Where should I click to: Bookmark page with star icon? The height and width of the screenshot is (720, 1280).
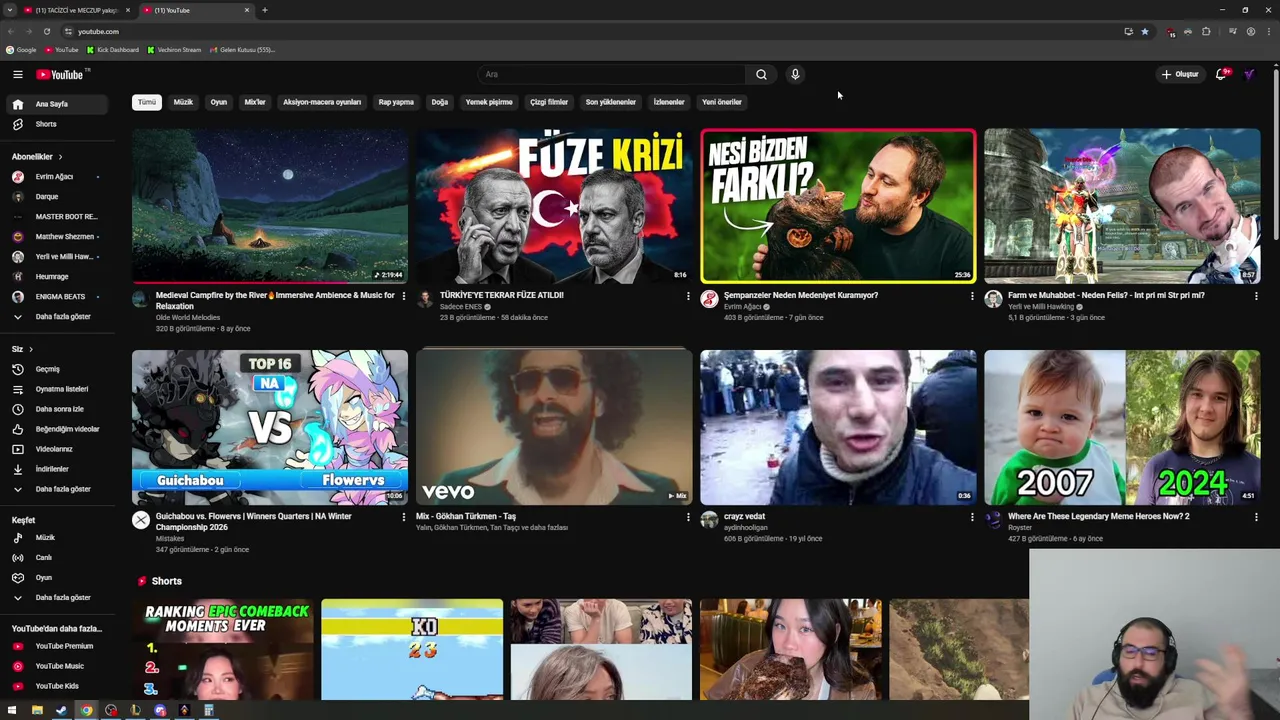(1145, 31)
